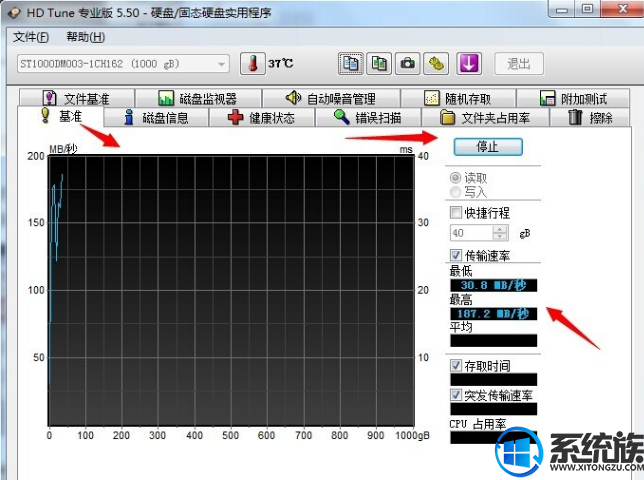Image resolution: width=644 pixels, height=480 pixels.
Task: Click the HD Tune title bar app icon
Action: tap(14, 13)
